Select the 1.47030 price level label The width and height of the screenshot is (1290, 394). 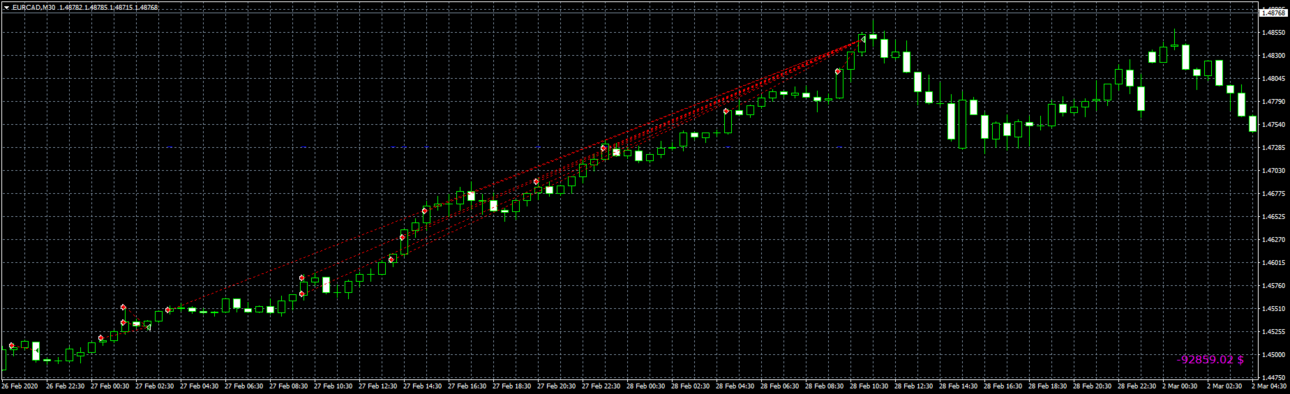click(x=1274, y=171)
